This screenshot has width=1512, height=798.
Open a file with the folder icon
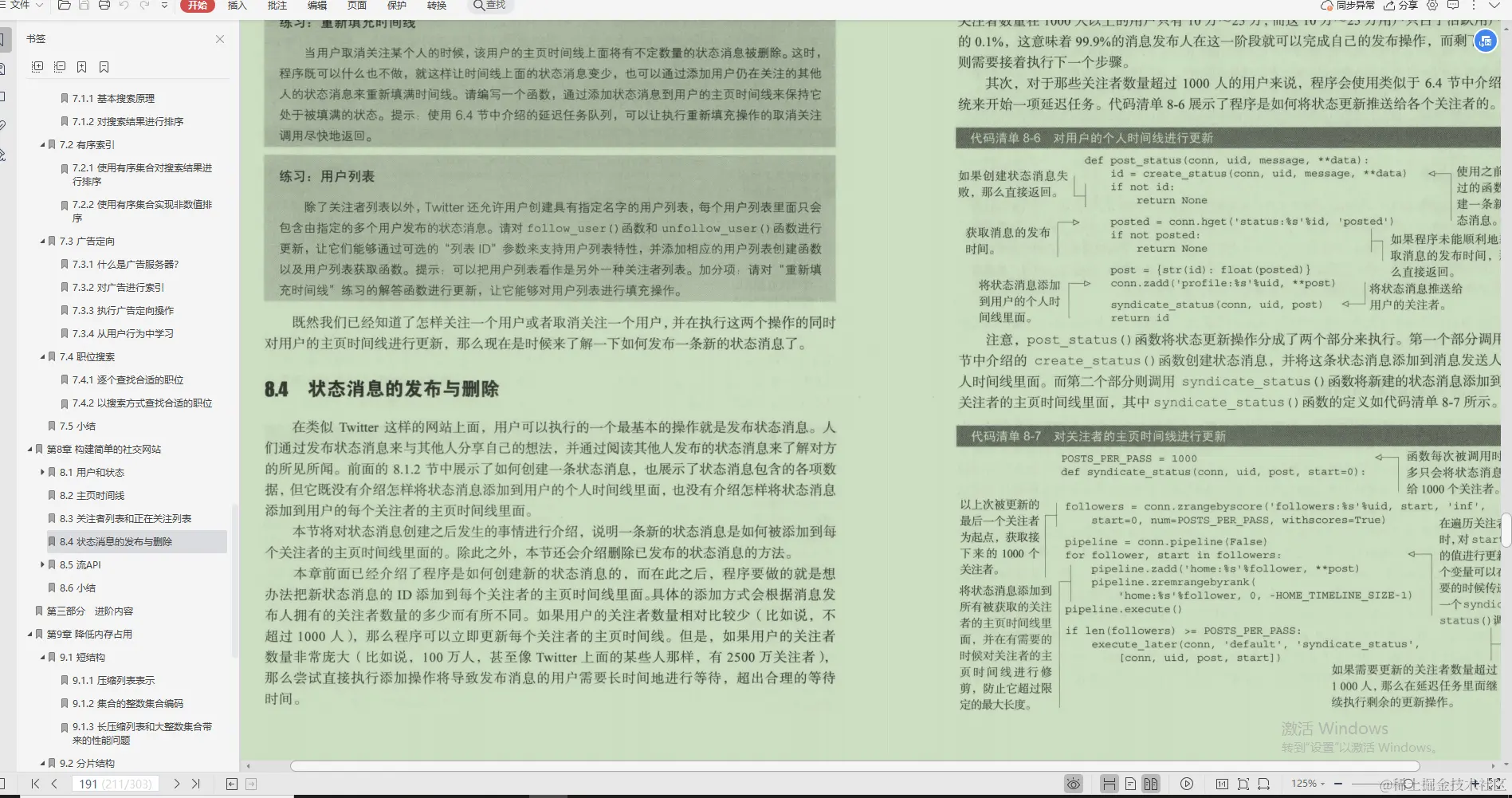coord(64,6)
